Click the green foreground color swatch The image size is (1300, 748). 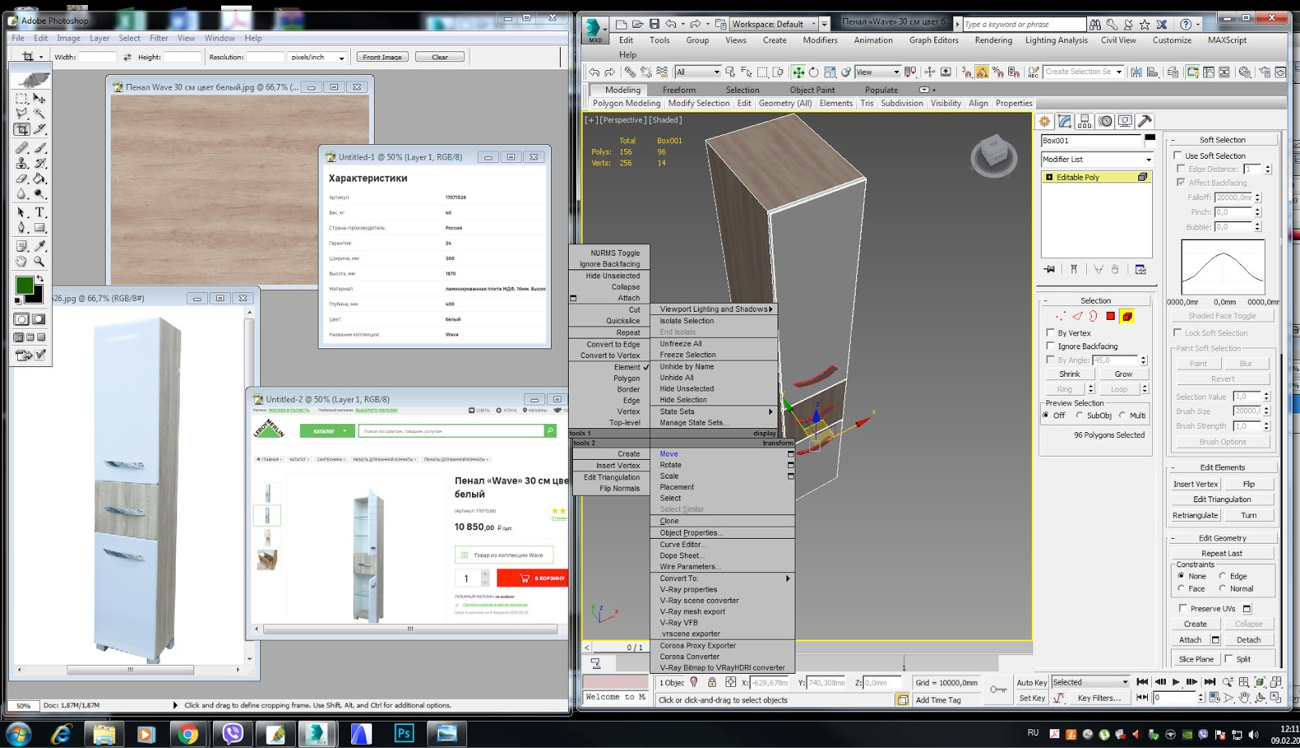point(24,286)
